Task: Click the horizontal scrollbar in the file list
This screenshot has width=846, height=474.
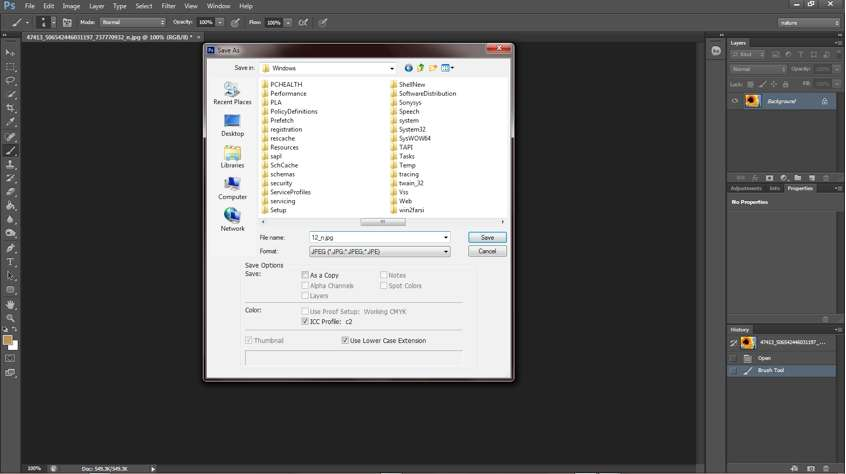Action: point(383,222)
